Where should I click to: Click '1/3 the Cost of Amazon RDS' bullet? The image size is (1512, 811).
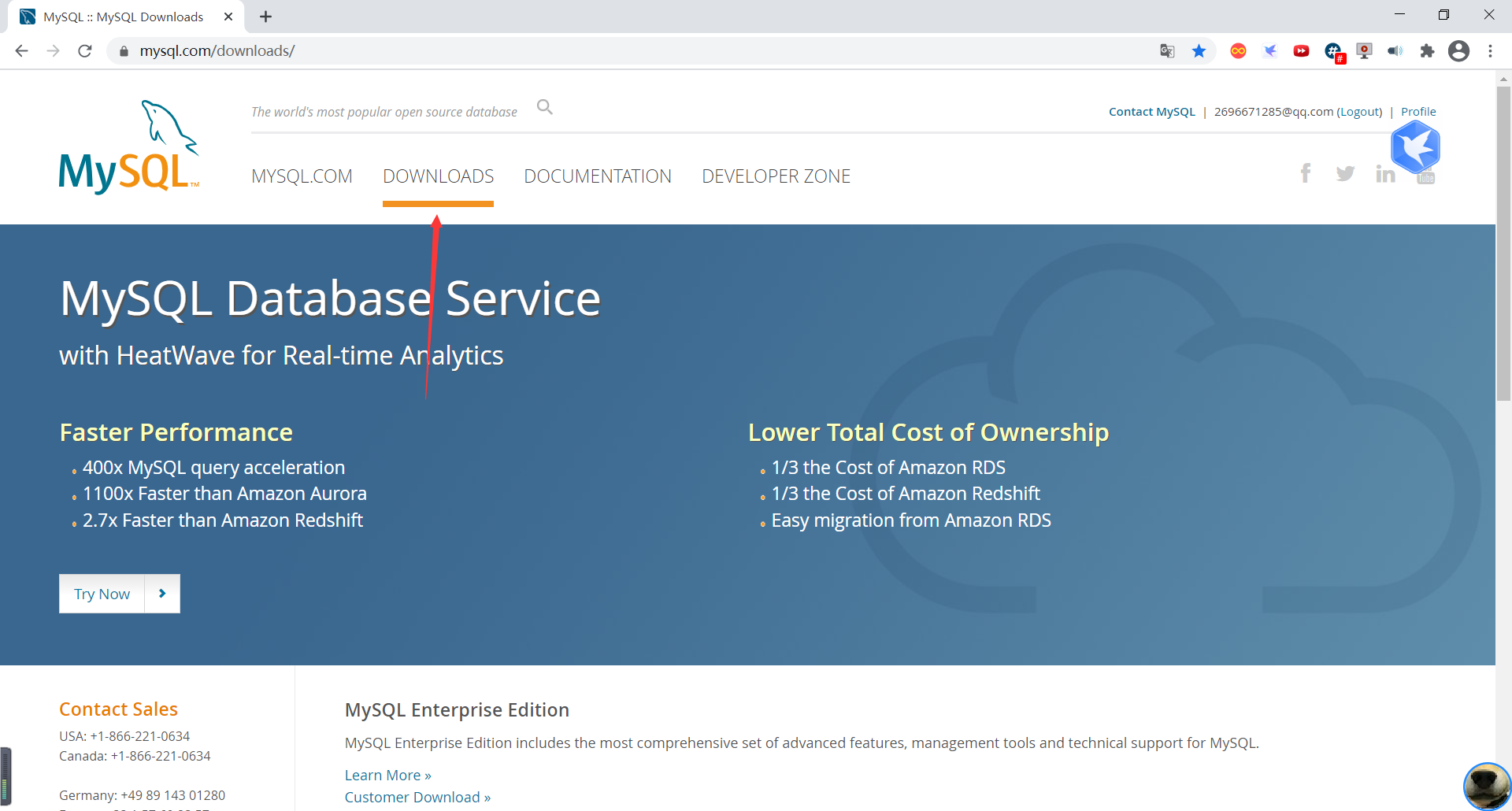888,468
